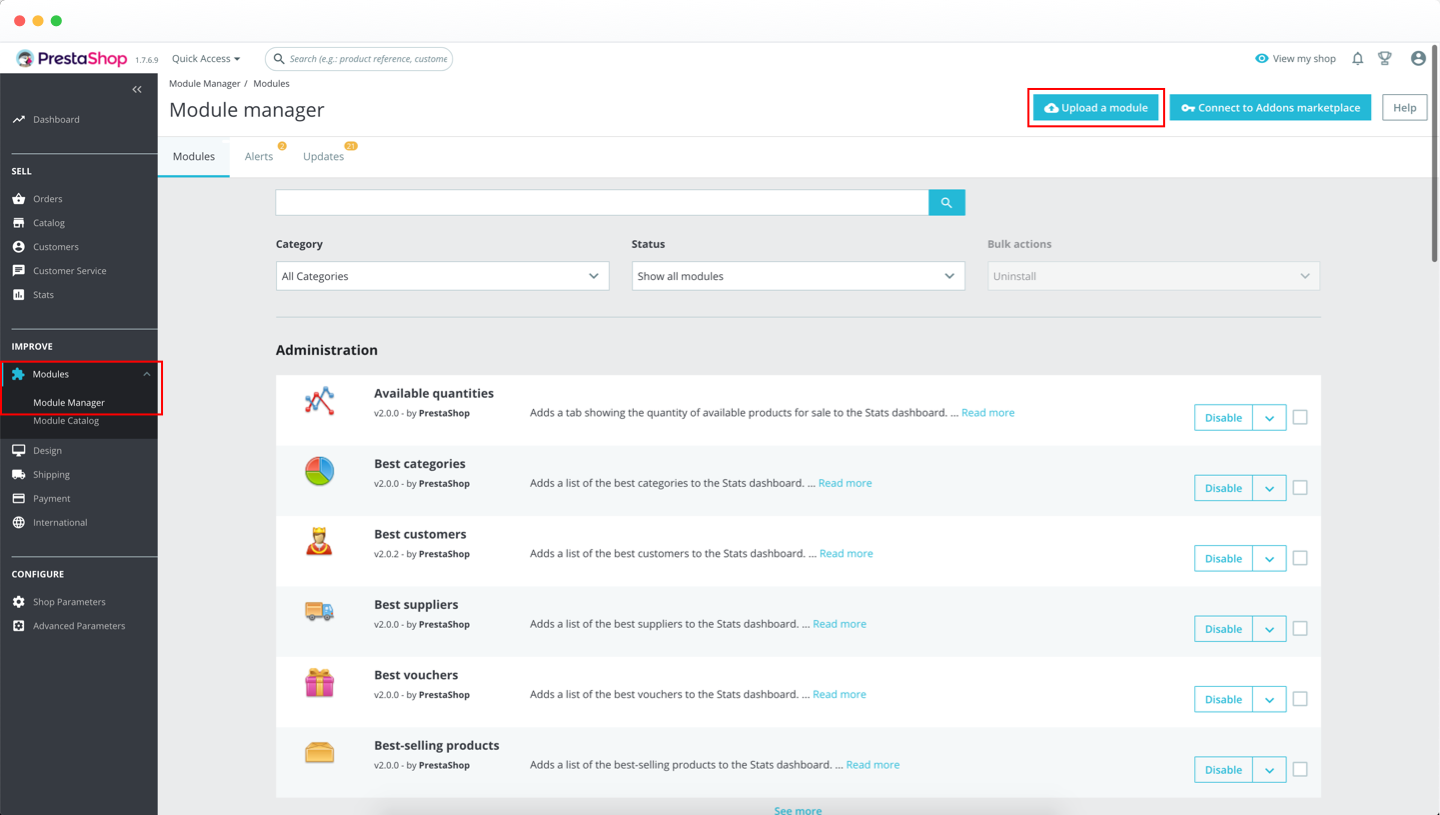Screen dimensions: 1440x815
Task: Click the Shipping truck icon
Action: pyautogui.click(x=19, y=475)
